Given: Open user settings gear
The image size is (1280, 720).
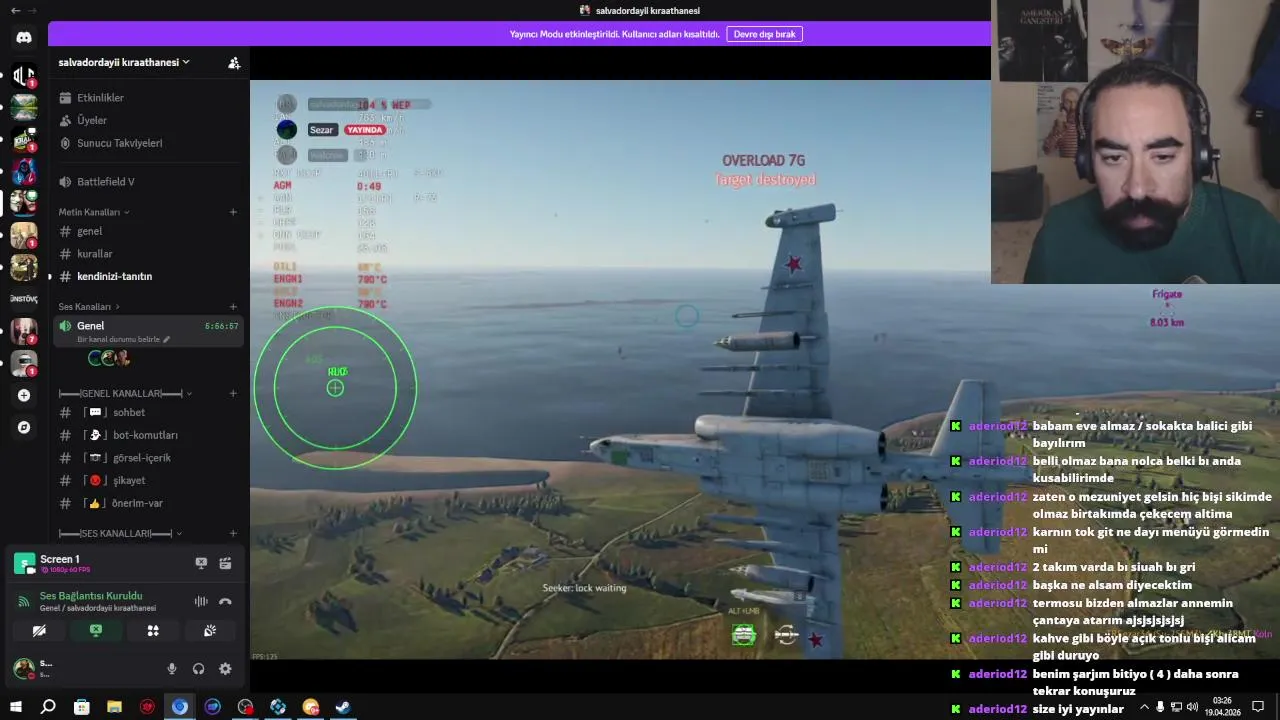Looking at the screenshot, I should pos(225,669).
